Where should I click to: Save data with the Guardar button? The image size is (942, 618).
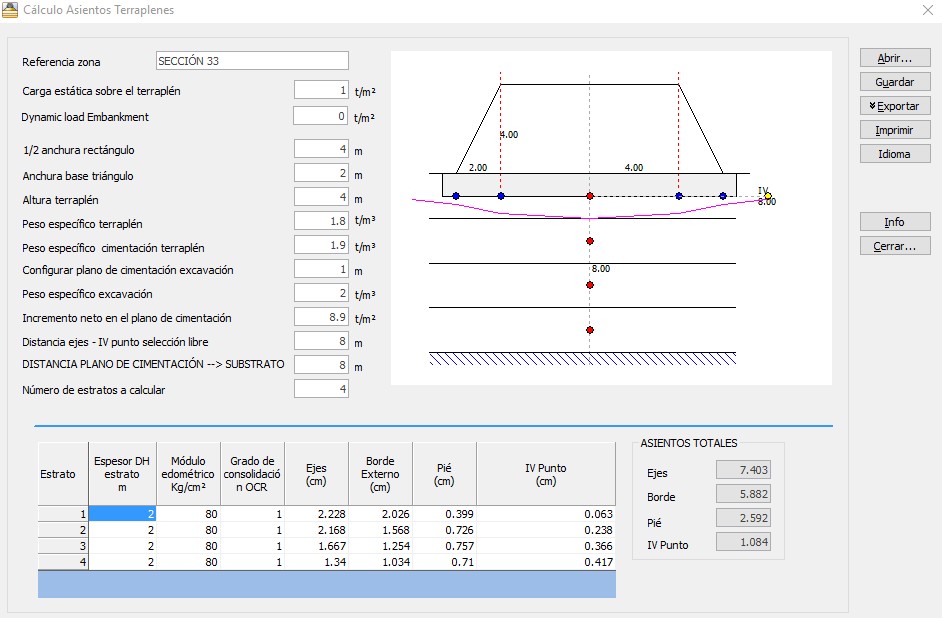[895, 82]
